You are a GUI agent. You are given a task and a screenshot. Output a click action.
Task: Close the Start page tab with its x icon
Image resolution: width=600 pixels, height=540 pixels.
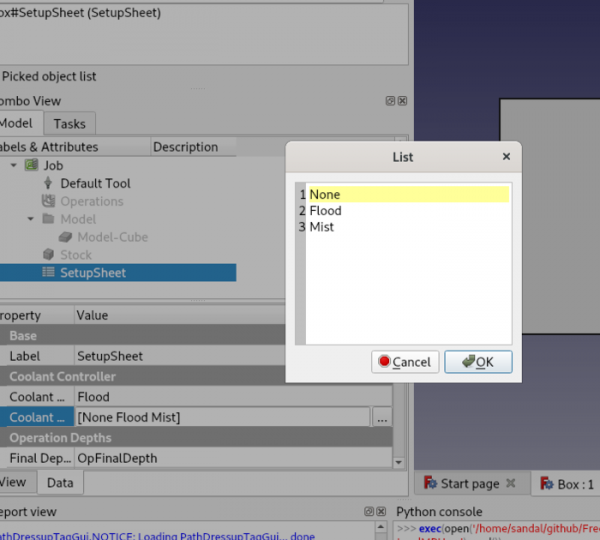[x=510, y=484]
